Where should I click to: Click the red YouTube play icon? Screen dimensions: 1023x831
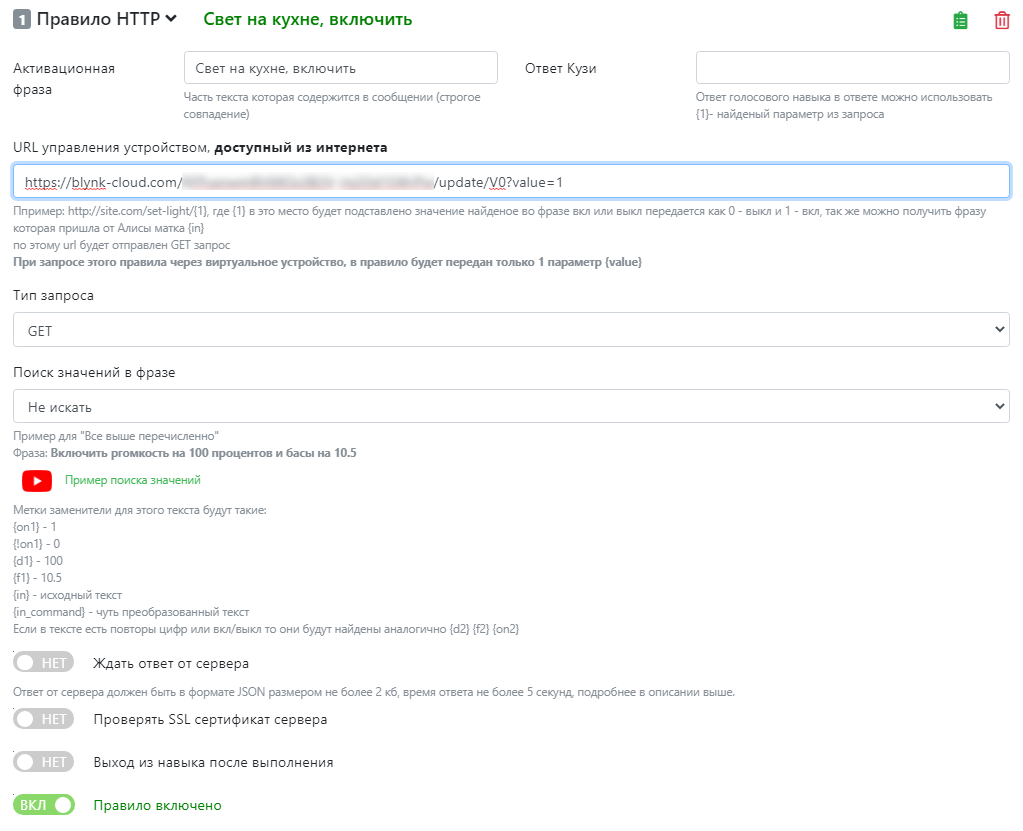(x=37, y=481)
